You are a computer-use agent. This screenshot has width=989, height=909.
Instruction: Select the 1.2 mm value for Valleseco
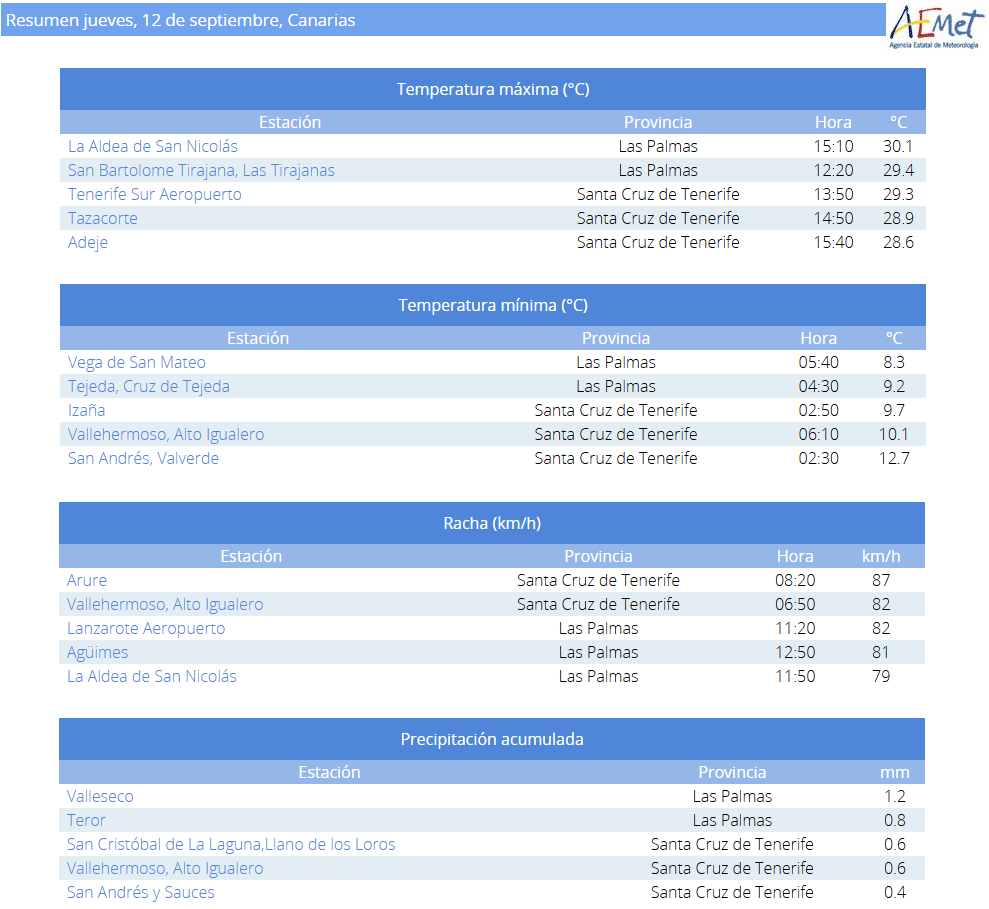tap(895, 796)
